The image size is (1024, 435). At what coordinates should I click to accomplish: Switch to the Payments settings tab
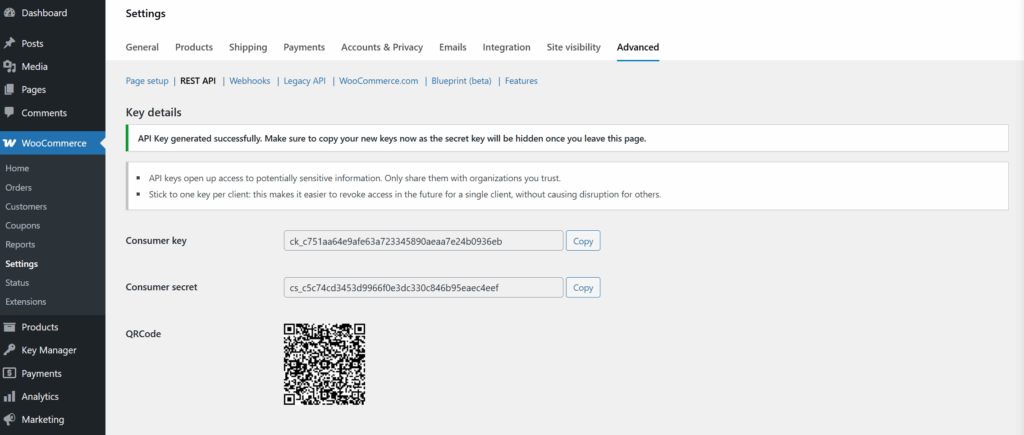click(x=304, y=47)
